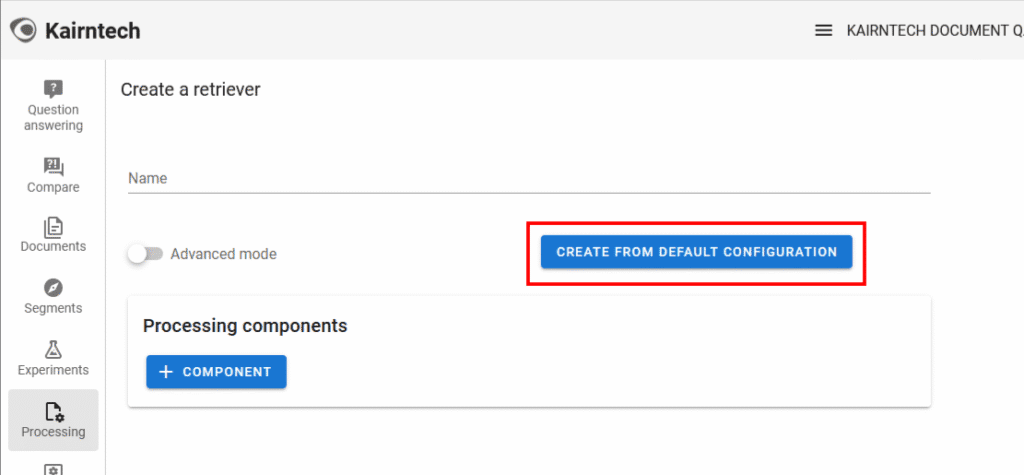1024x475 pixels.
Task: Click Create From Default Configuration button
Action: [696, 252]
